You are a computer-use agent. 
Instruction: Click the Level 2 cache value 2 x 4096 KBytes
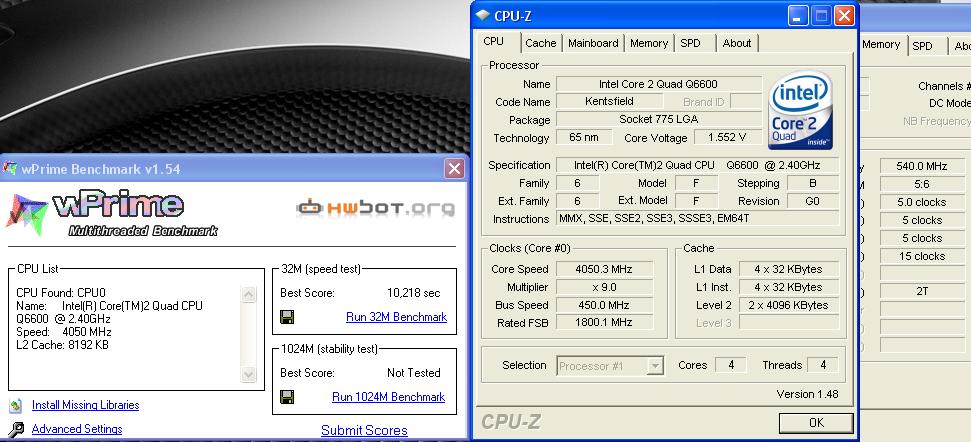790,305
